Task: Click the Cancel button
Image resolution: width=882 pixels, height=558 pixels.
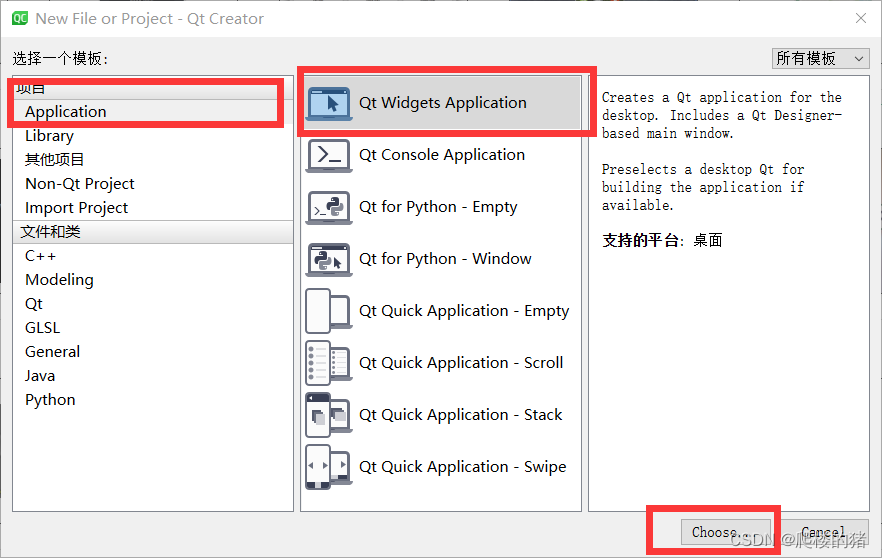Action: (823, 532)
